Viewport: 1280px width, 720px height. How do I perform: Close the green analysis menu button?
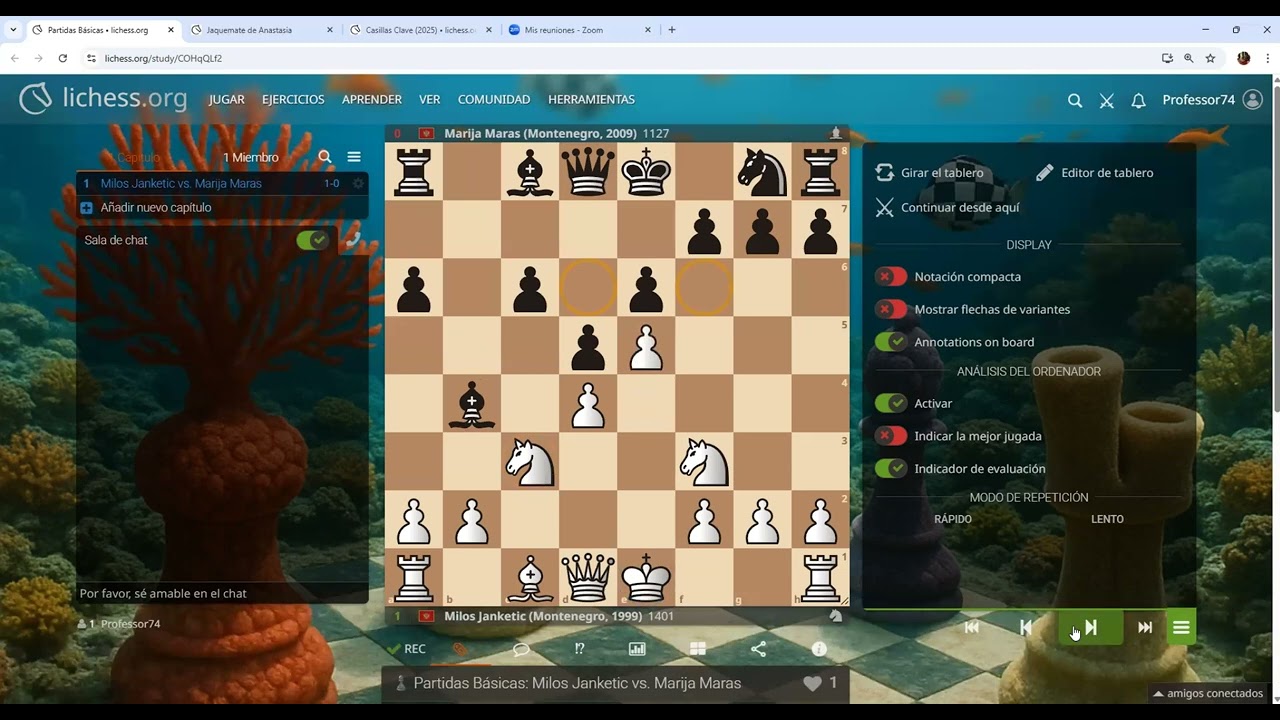[x=1181, y=628]
